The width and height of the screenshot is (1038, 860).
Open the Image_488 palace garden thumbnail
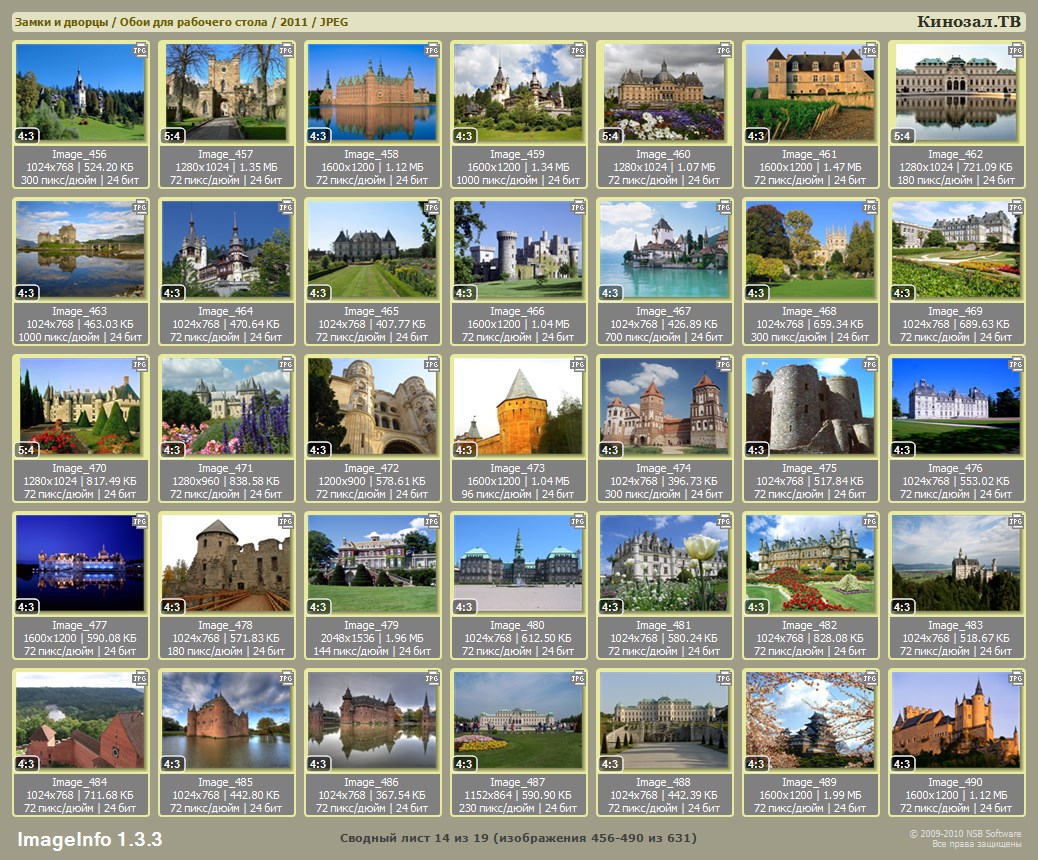[x=664, y=720]
